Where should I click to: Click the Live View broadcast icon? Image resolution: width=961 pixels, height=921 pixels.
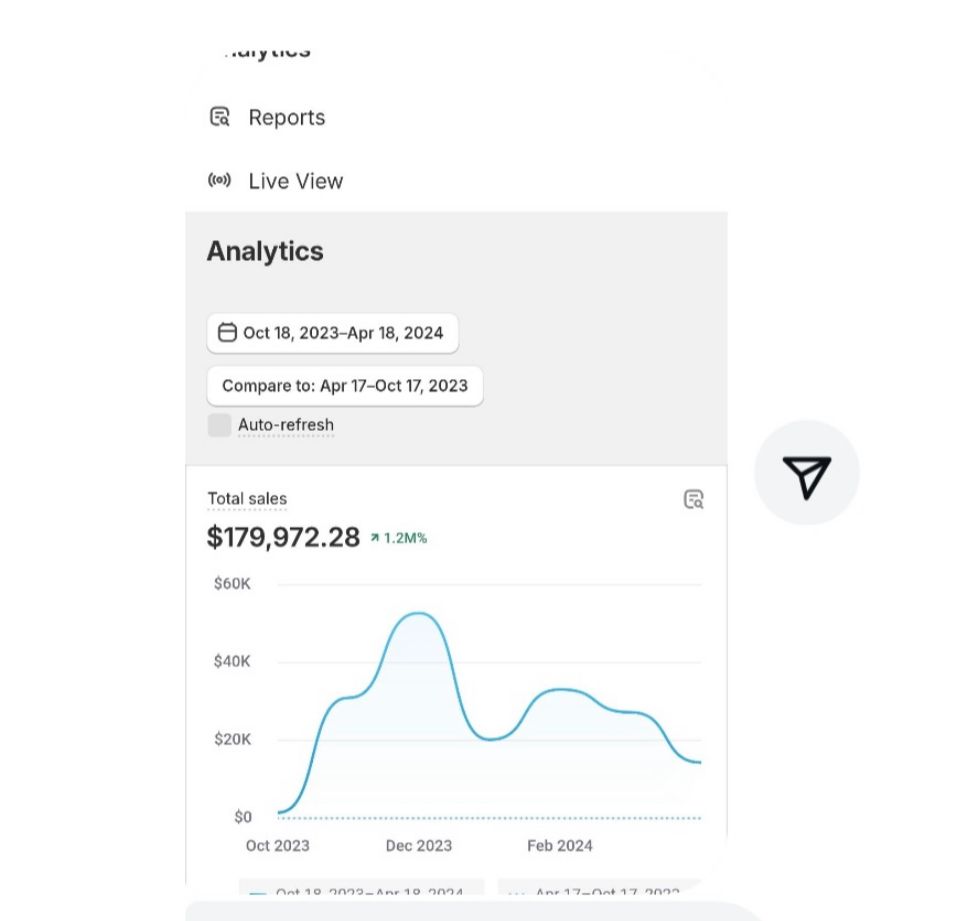(x=219, y=181)
